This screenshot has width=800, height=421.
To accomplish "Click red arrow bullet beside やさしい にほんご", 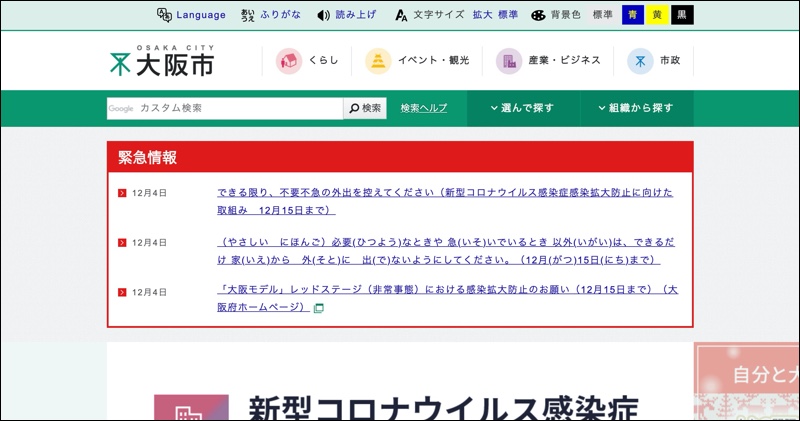I will [122, 242].
